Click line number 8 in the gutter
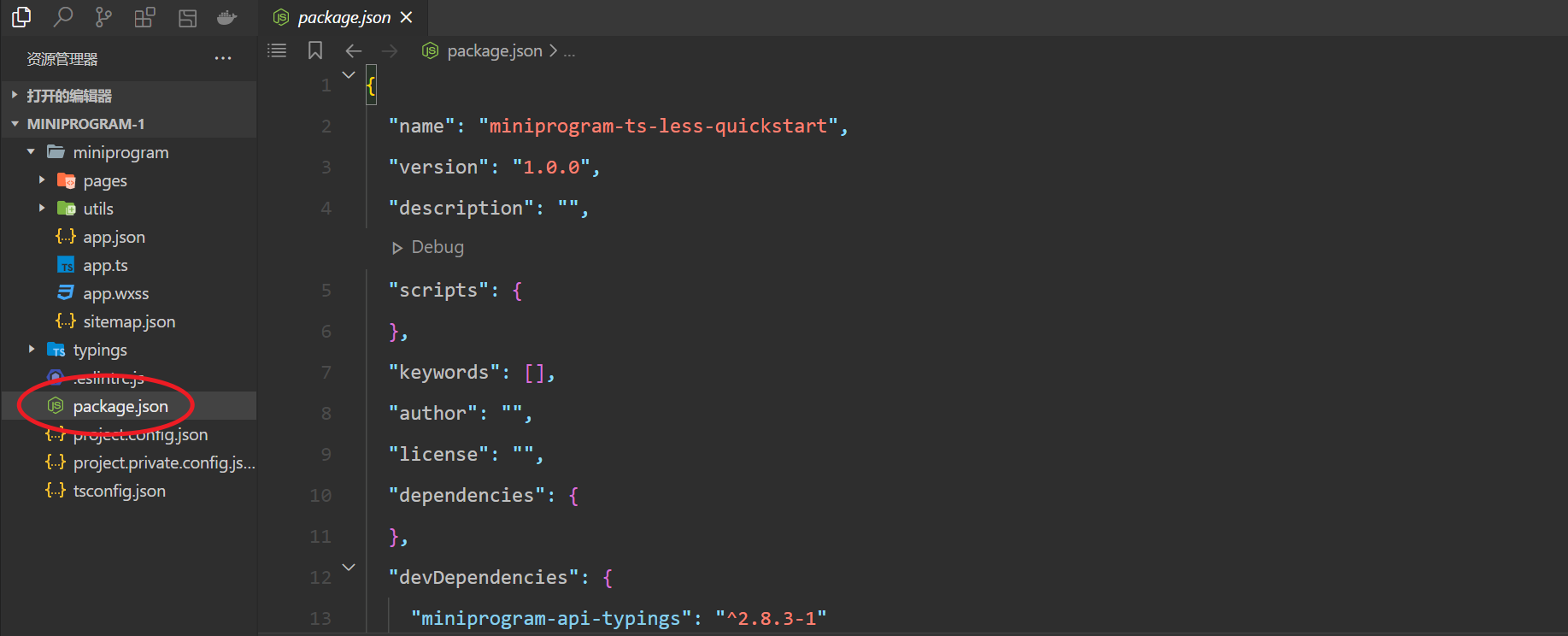This screenshot has height=636, width=1568. [x=326, y=414]
